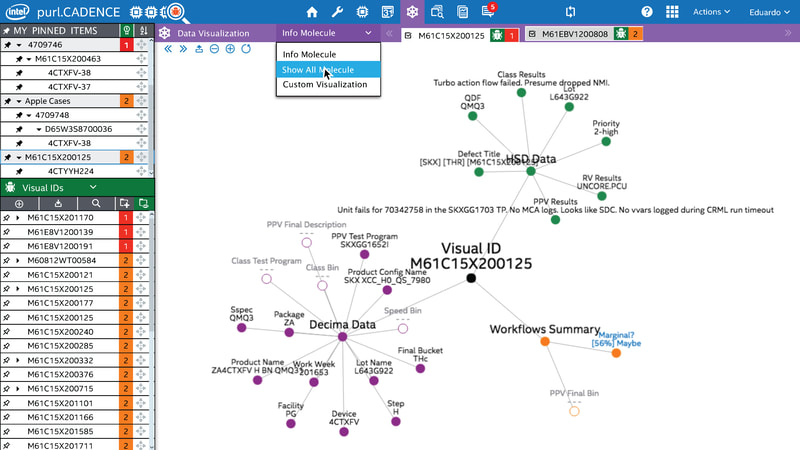Open the Home page icon
The height and width of the screenshot is (450, 800).
[x=312, y=12]
